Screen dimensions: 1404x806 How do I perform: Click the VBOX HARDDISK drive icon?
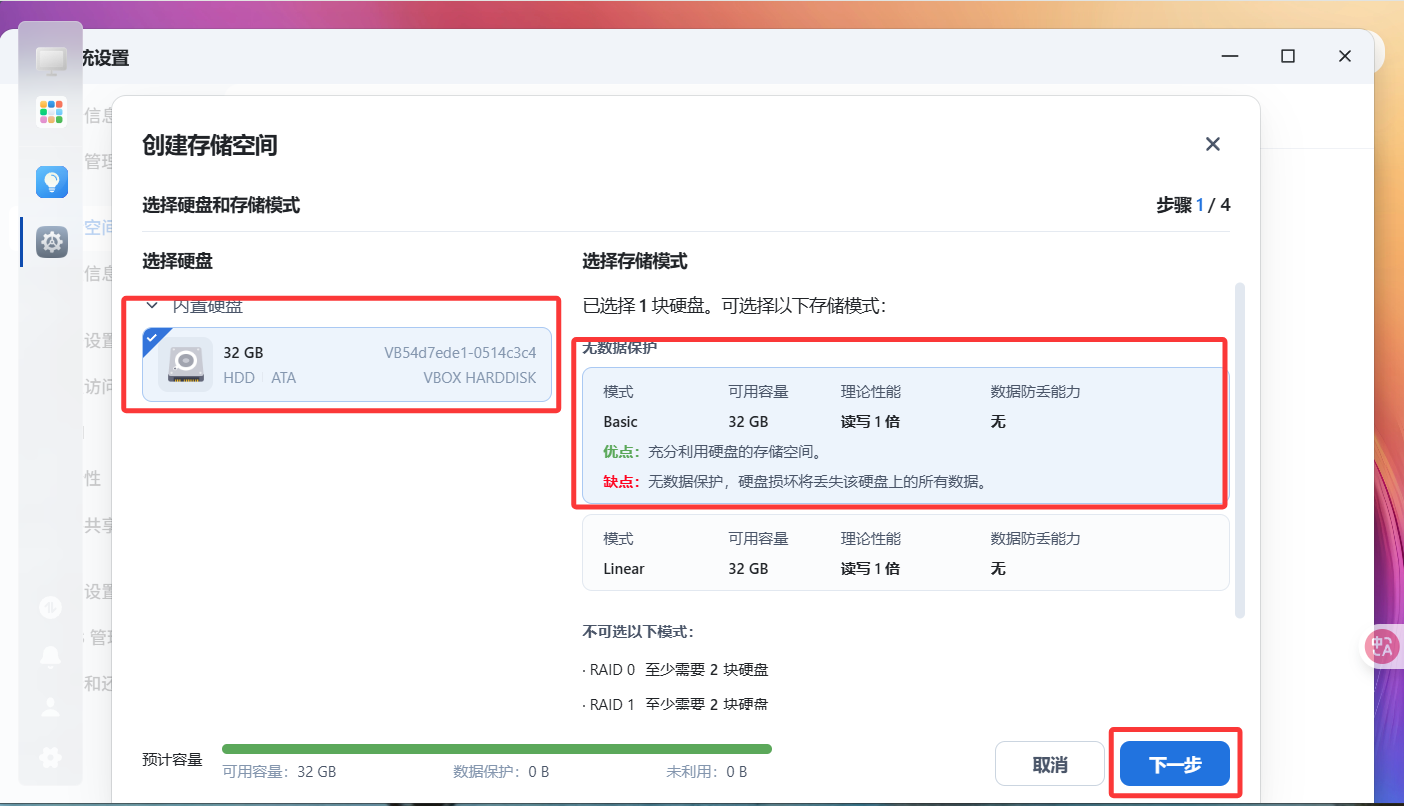pos(186,364)
